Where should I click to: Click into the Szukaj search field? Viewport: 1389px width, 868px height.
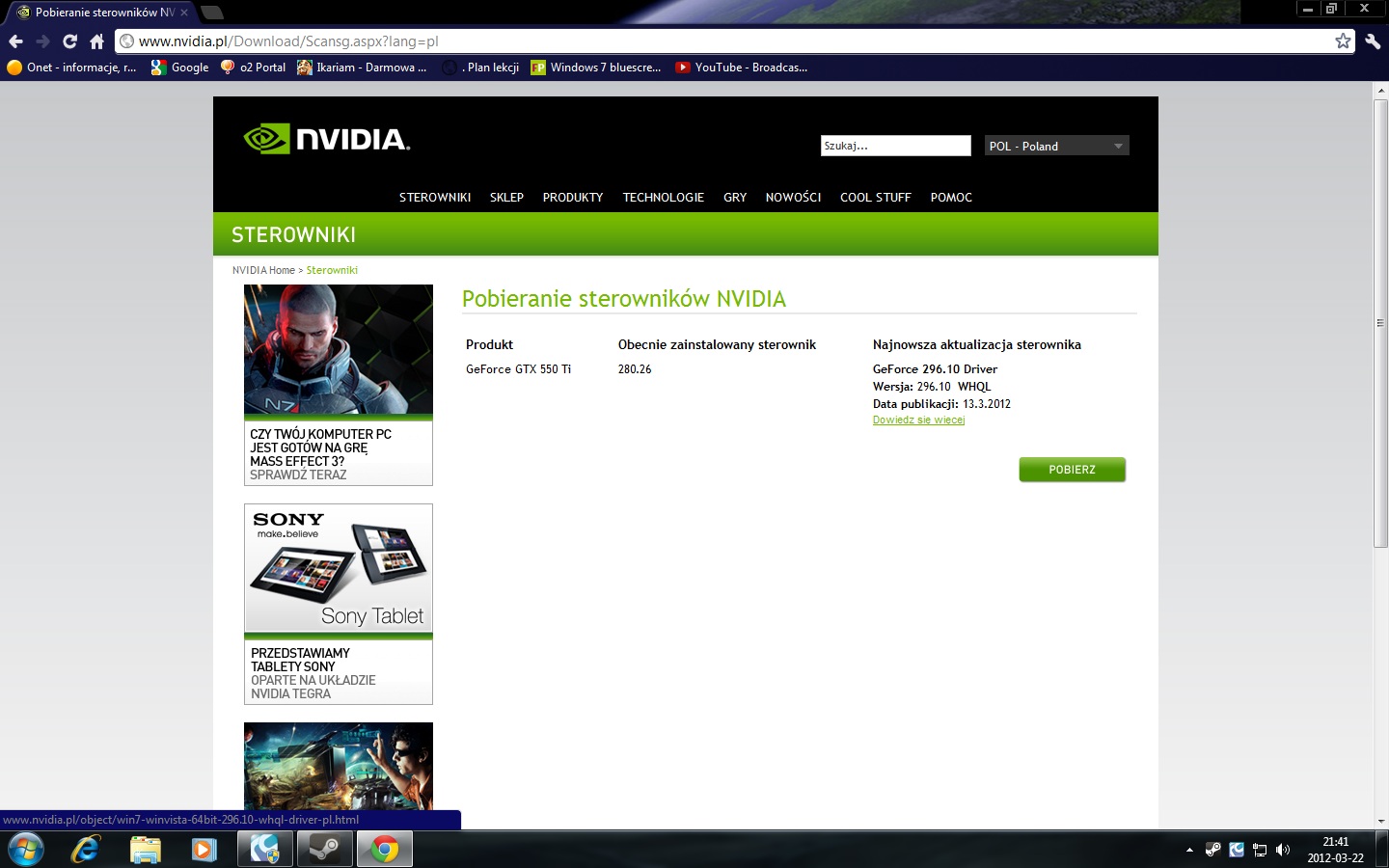[x=895, y=146]
